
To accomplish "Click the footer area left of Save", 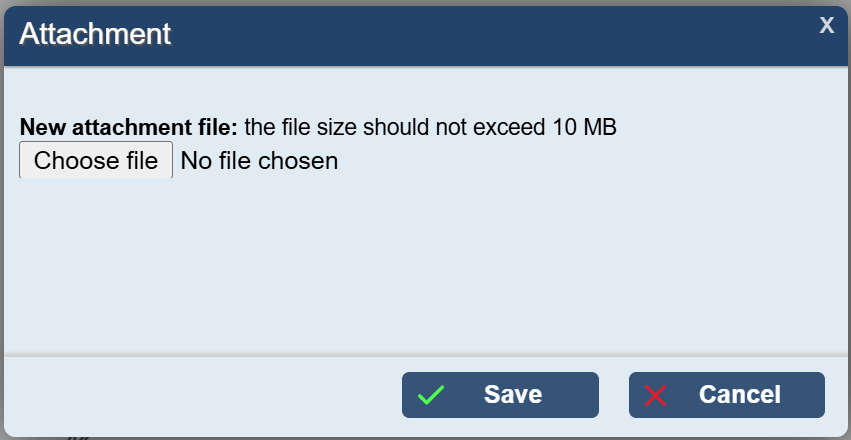I will (200, 396).
